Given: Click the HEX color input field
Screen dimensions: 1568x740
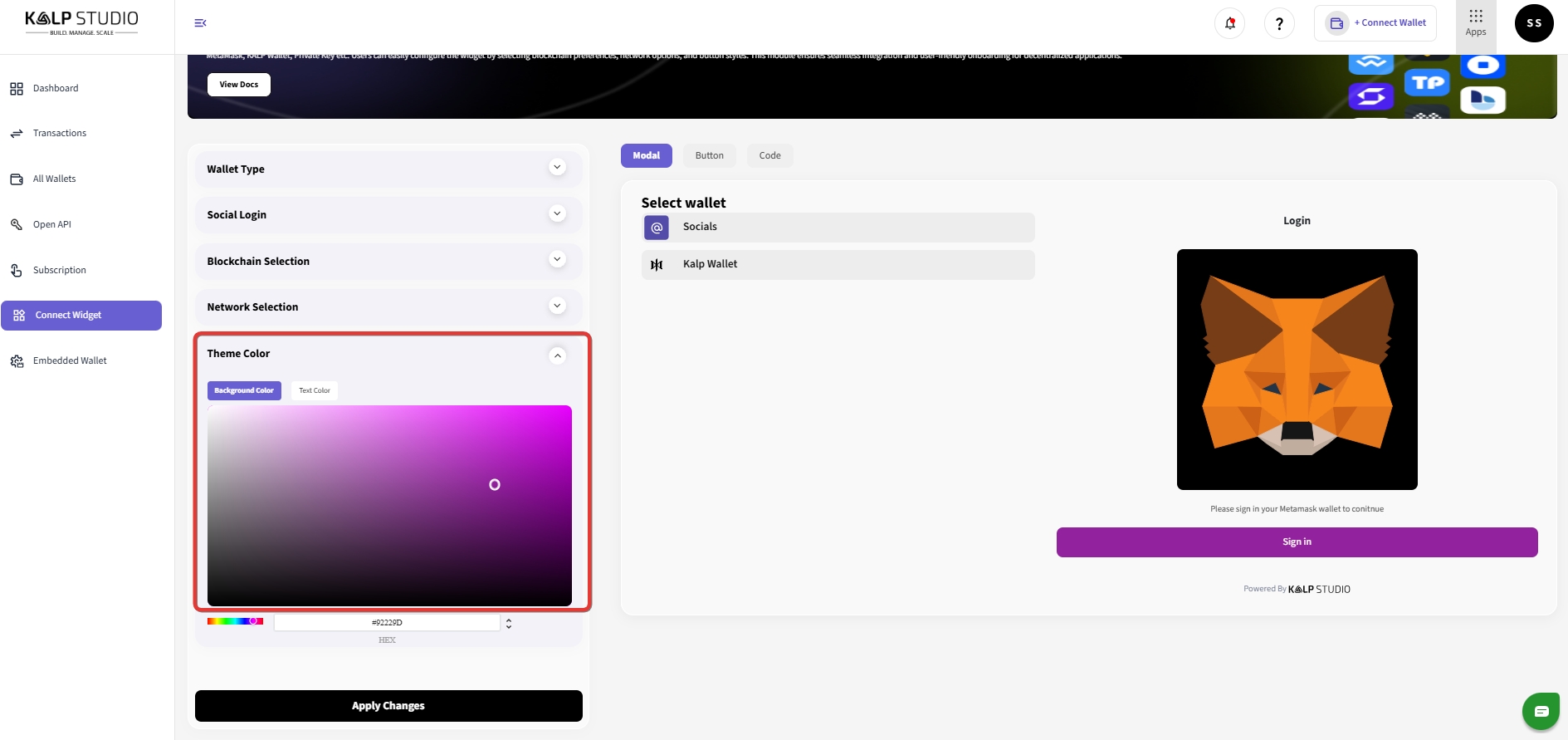Looking at the screenshot, I should point(387,622).
